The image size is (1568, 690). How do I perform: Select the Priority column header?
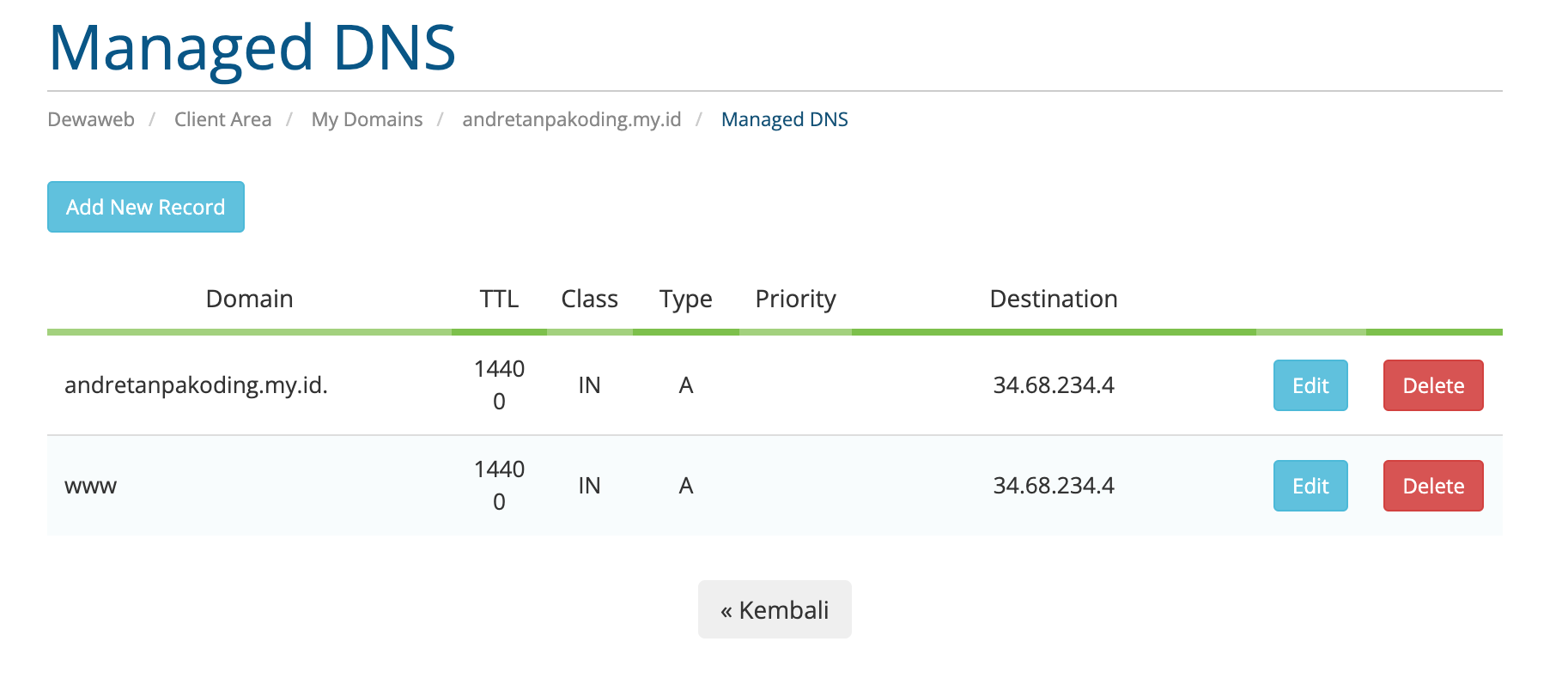tap(795, 299)
